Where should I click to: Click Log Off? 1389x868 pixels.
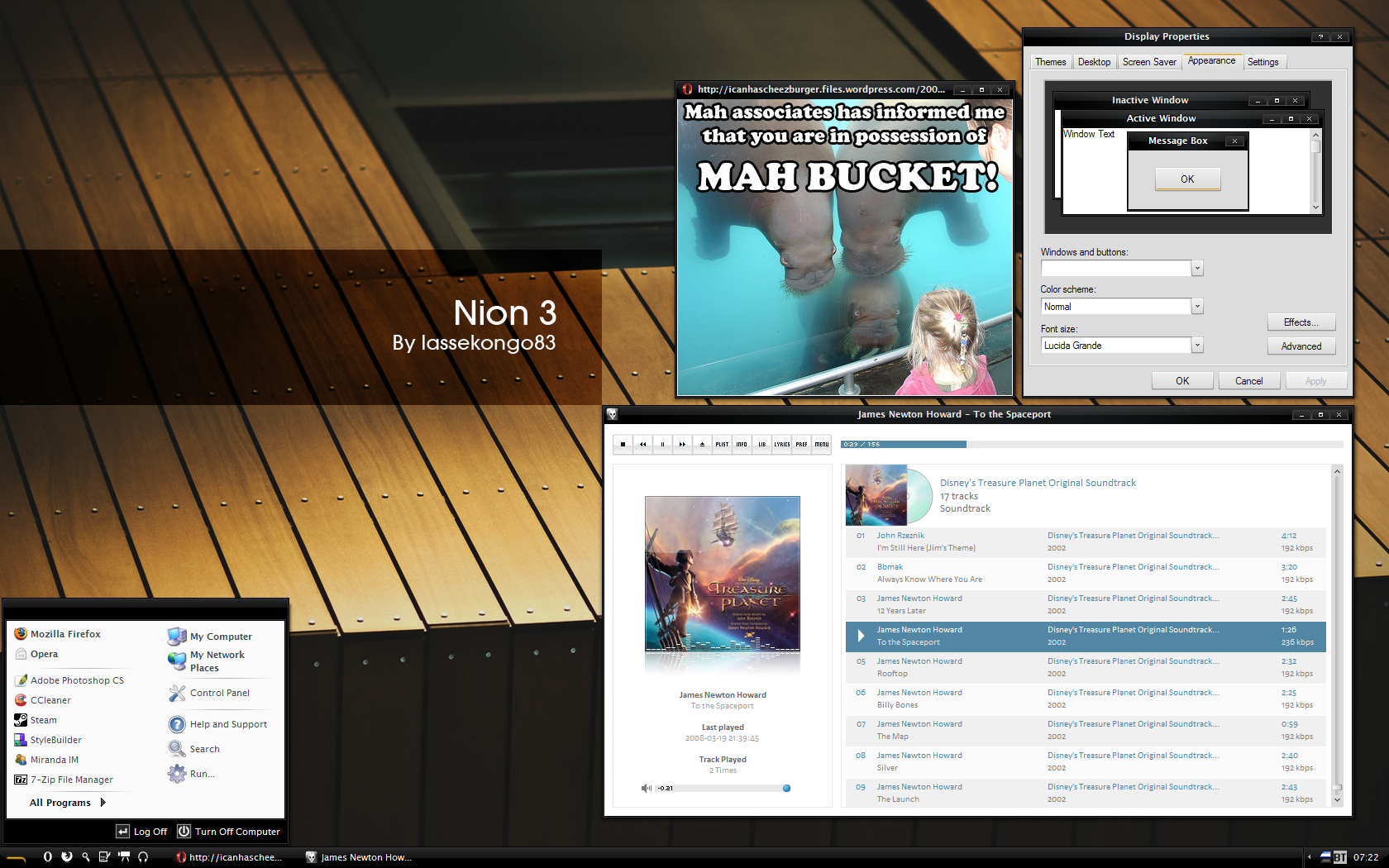pos(141,832)
